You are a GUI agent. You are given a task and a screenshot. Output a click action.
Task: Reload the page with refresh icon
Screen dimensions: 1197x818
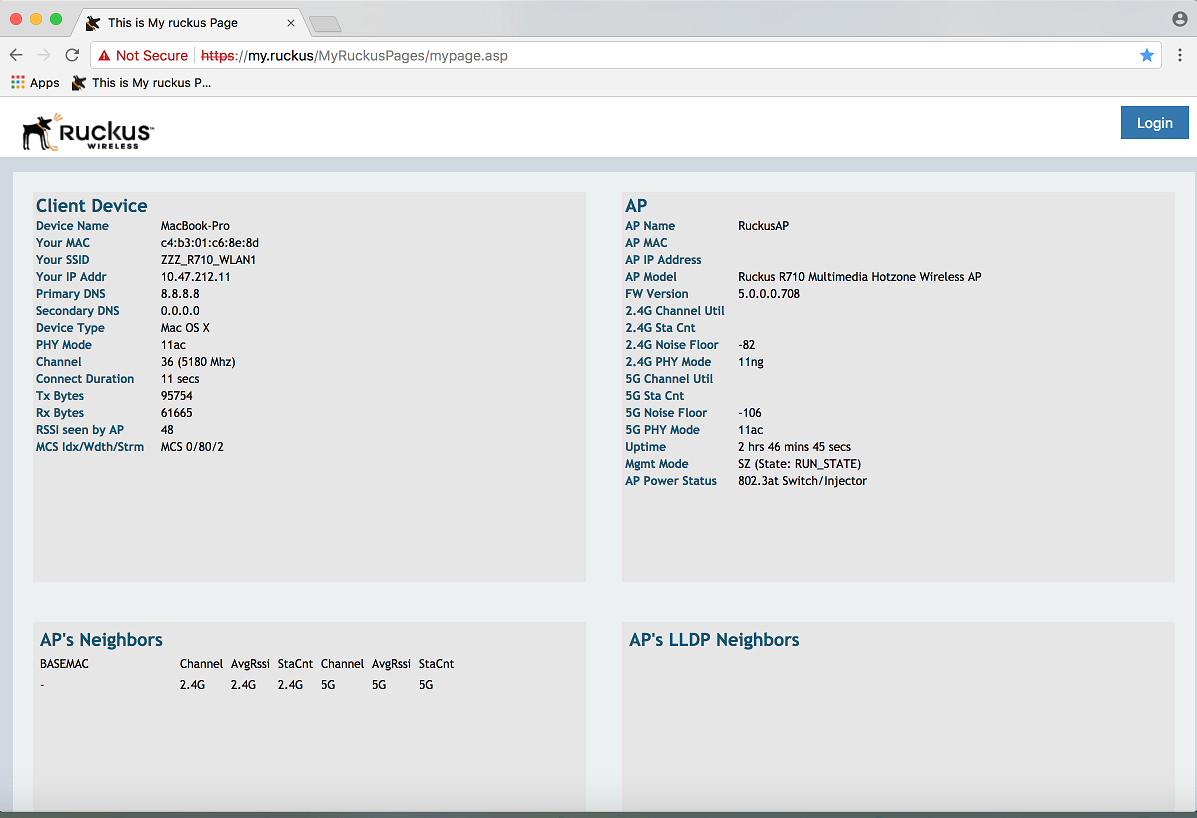[72, 56]
